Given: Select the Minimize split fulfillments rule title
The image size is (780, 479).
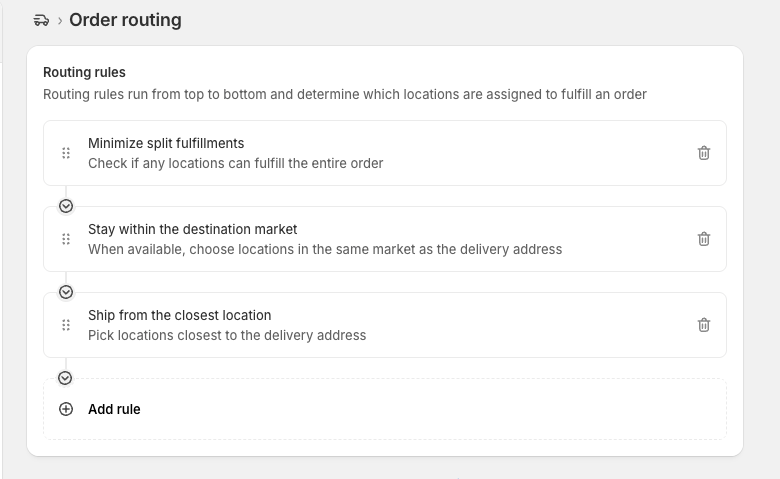Looking at the screenshot, I should pos(166,143).
